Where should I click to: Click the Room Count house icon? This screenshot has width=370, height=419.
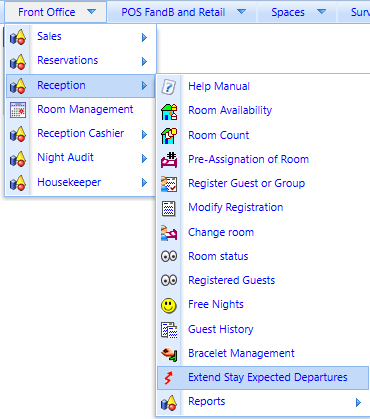169,136
